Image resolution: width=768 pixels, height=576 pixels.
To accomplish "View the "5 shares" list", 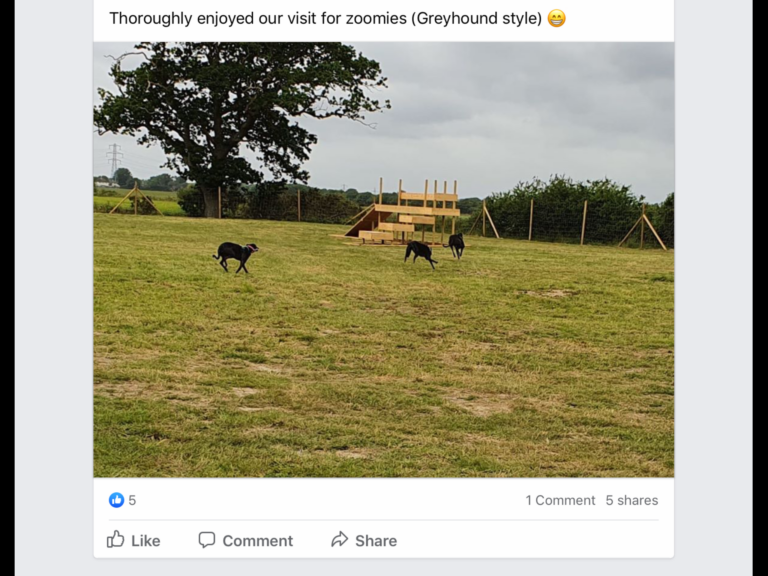I will coord(631,500).
